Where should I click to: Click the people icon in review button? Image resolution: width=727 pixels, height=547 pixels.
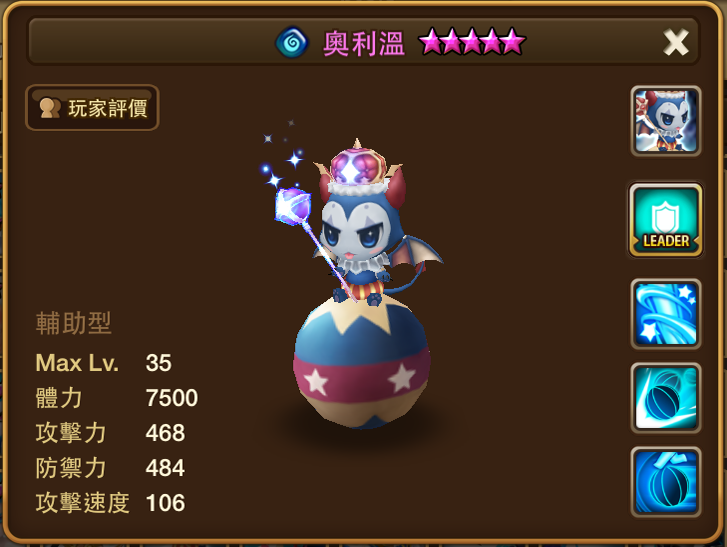point(50,108)
